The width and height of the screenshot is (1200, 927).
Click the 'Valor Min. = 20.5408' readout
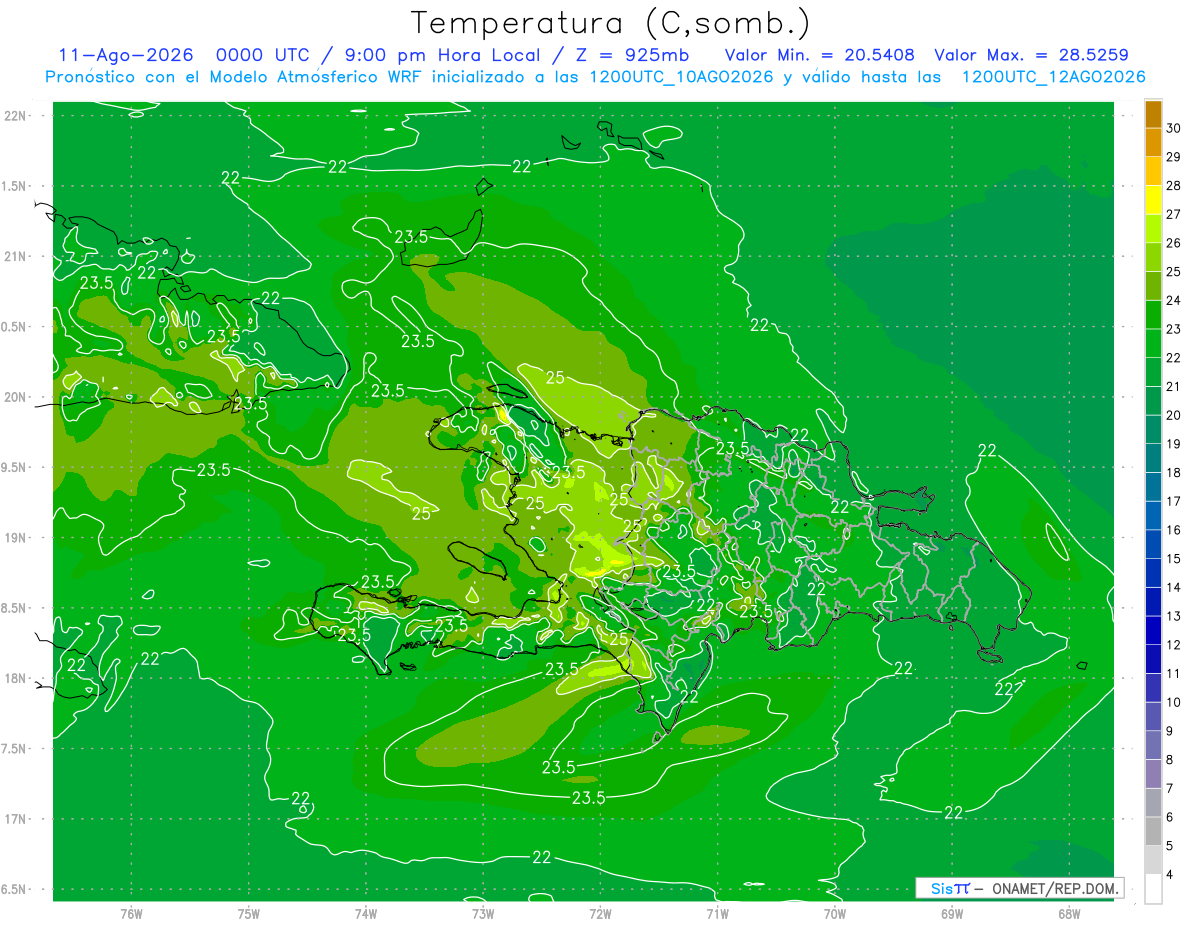820,55
